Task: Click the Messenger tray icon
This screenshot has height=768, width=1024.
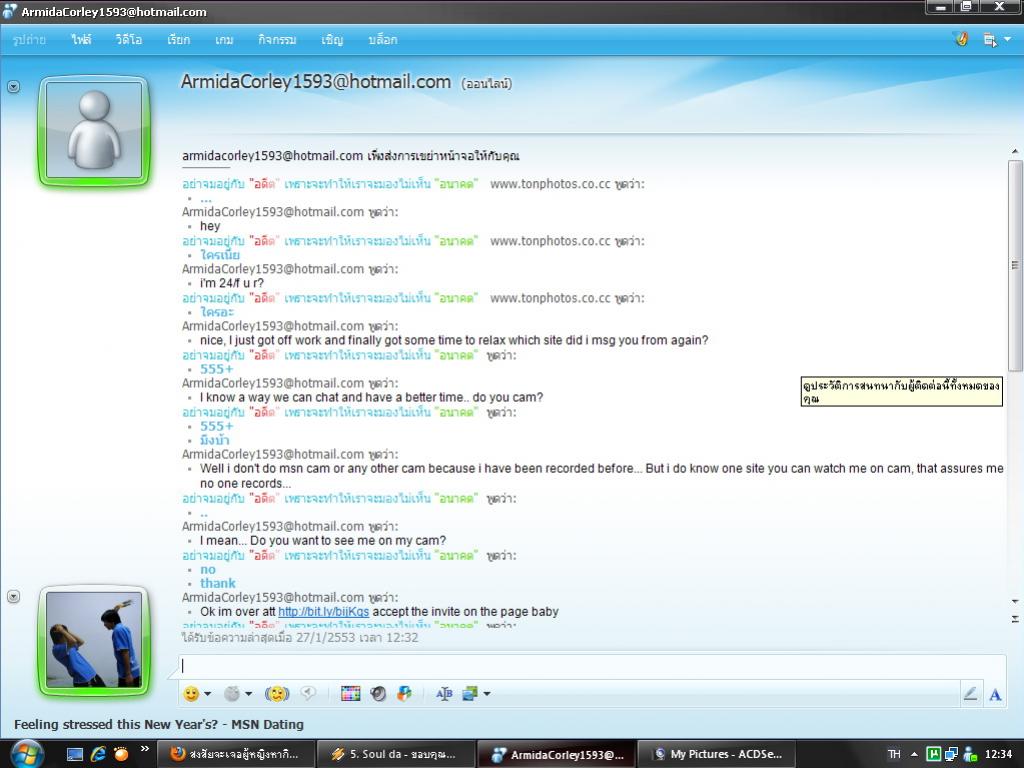Action: 970,754
